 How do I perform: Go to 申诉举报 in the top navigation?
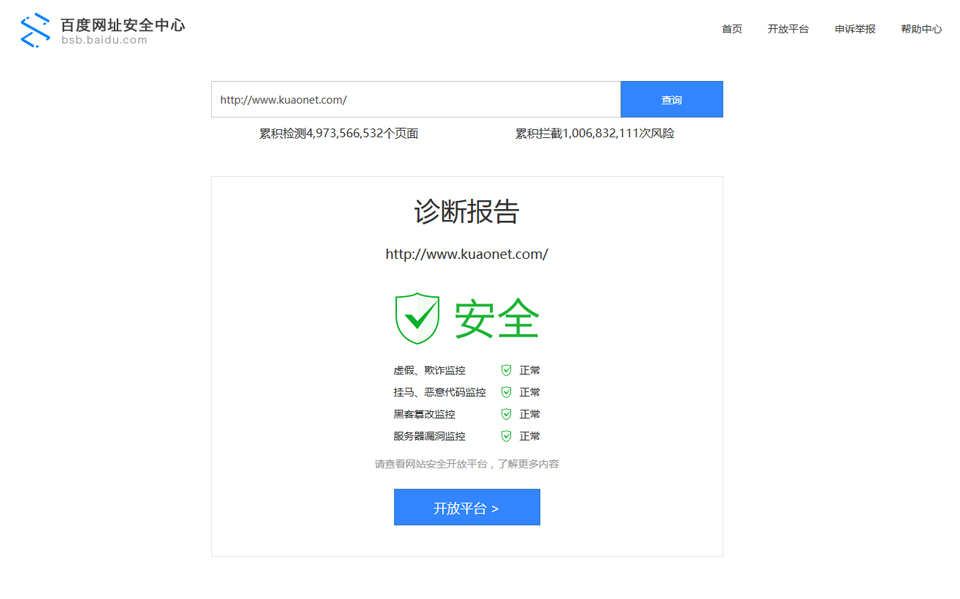(x=855, y=29)
